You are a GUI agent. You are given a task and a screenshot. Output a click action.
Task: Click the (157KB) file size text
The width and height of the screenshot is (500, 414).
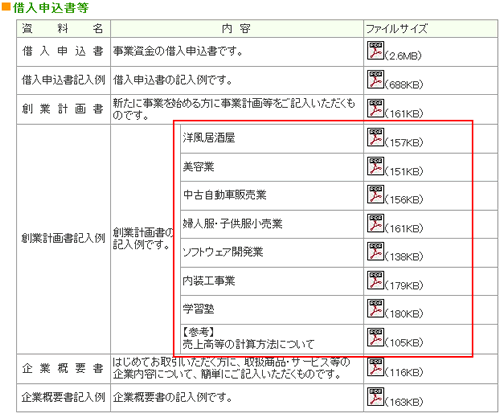click(404, 143)
